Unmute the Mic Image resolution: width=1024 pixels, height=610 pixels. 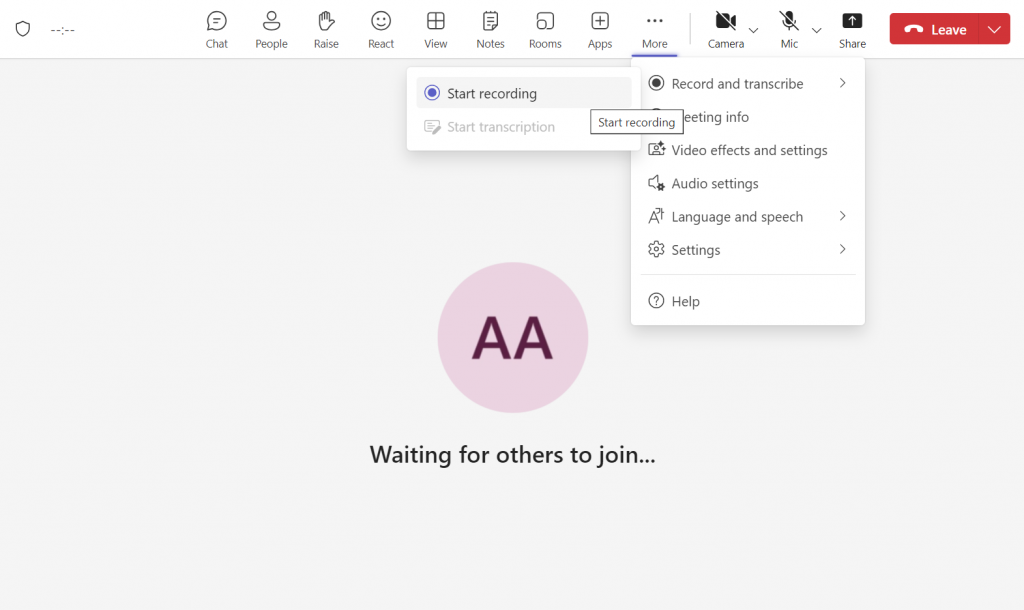(789, 29)
